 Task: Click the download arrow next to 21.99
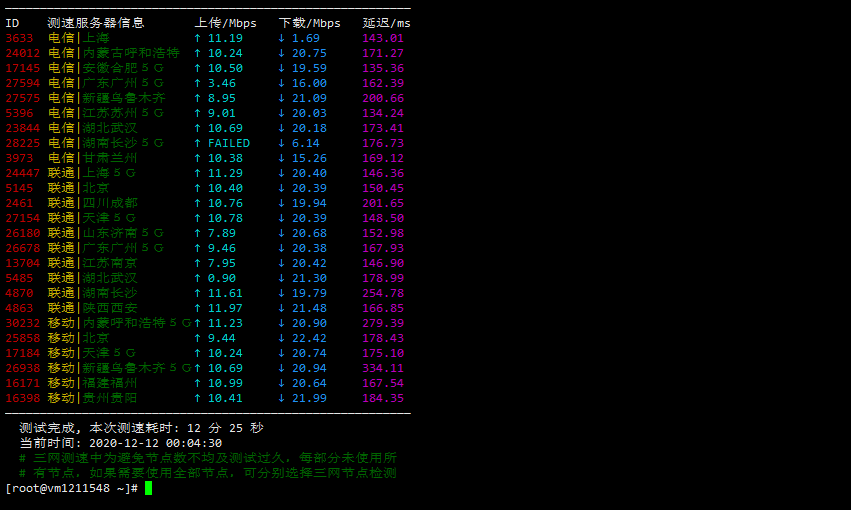pyautogui.click(x=282, y=398)
